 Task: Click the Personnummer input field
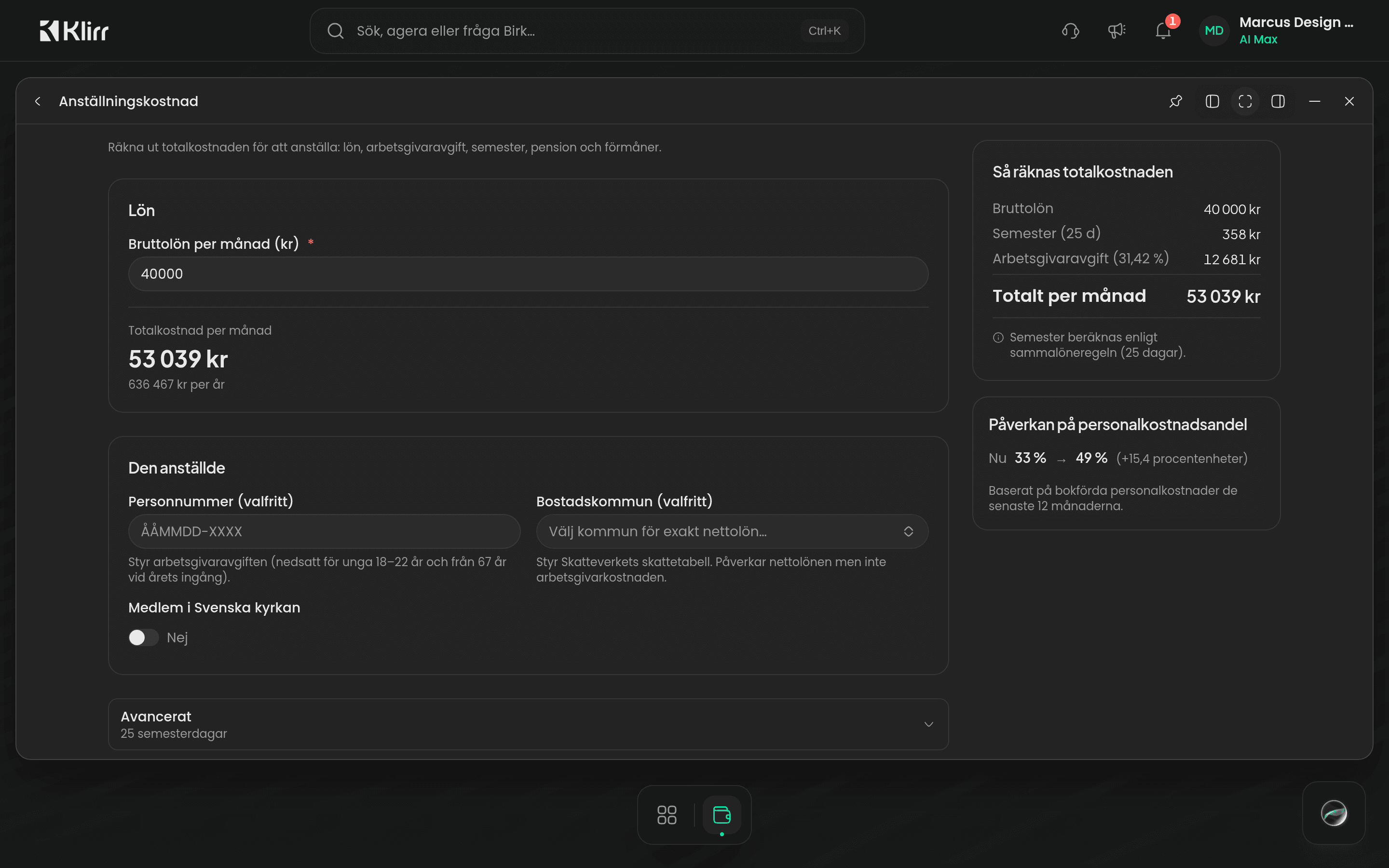324,531
